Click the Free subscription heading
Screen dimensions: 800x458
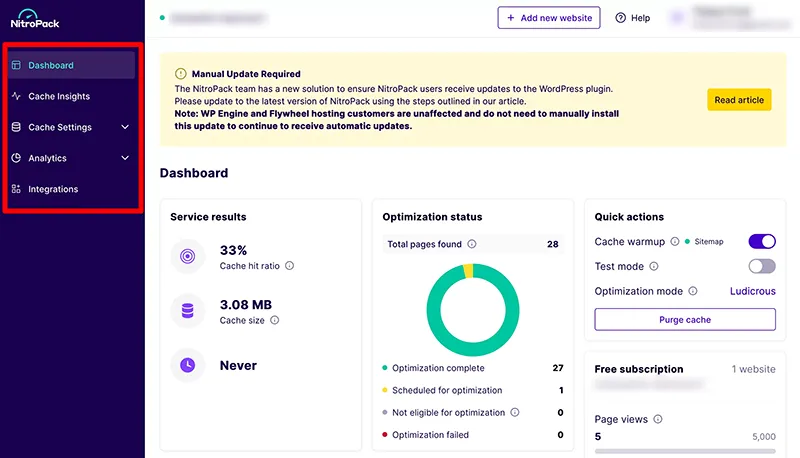(639, 369)
